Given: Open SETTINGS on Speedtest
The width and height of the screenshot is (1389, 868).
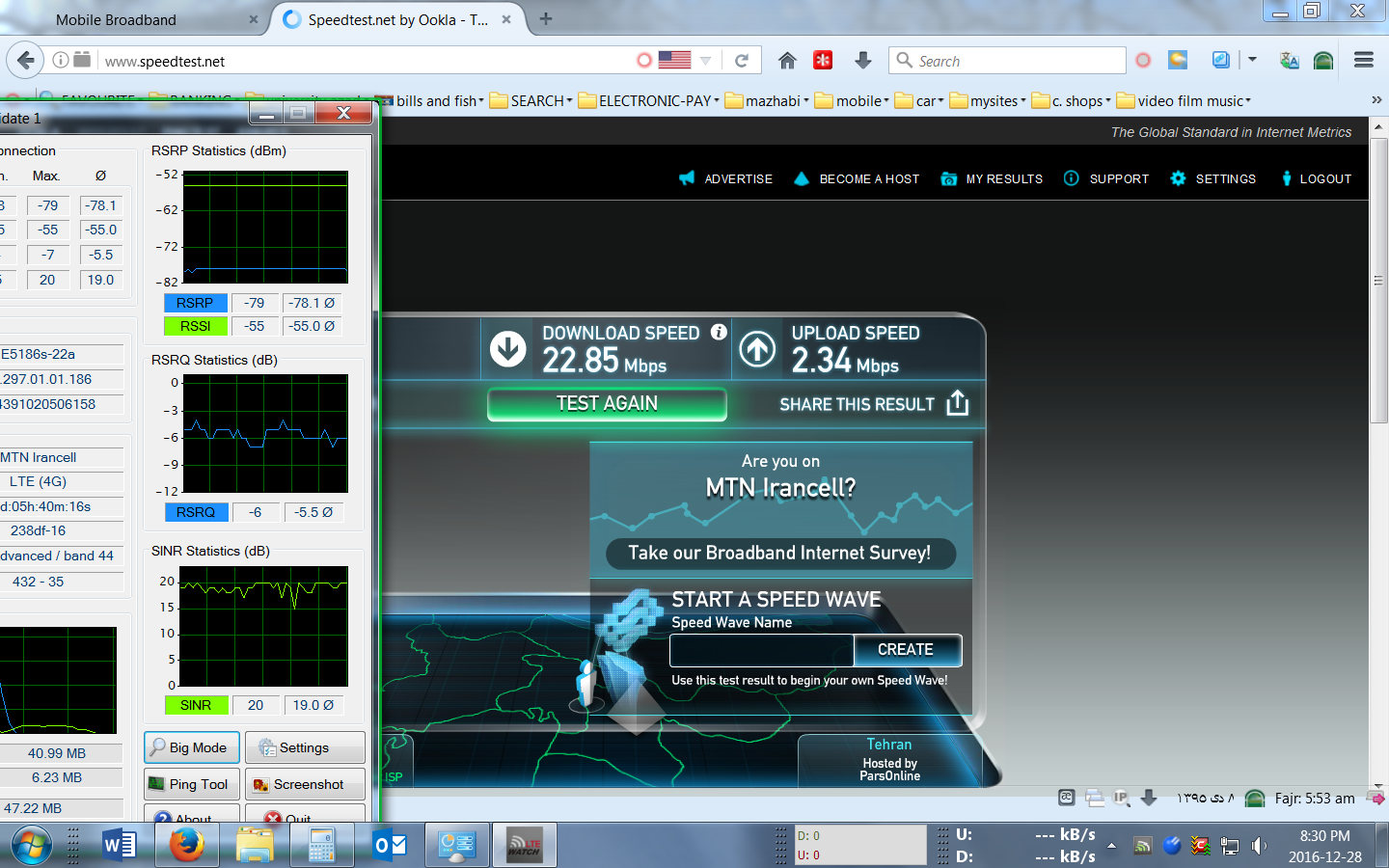Looking at the screenshot, I should pyautogui.click(x=1212, y=178).
